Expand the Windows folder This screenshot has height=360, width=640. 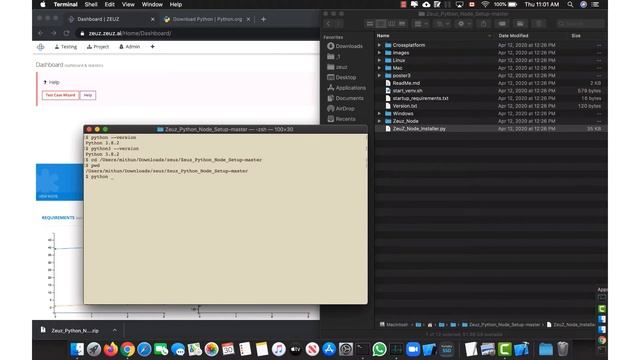(x=379, y=113)
